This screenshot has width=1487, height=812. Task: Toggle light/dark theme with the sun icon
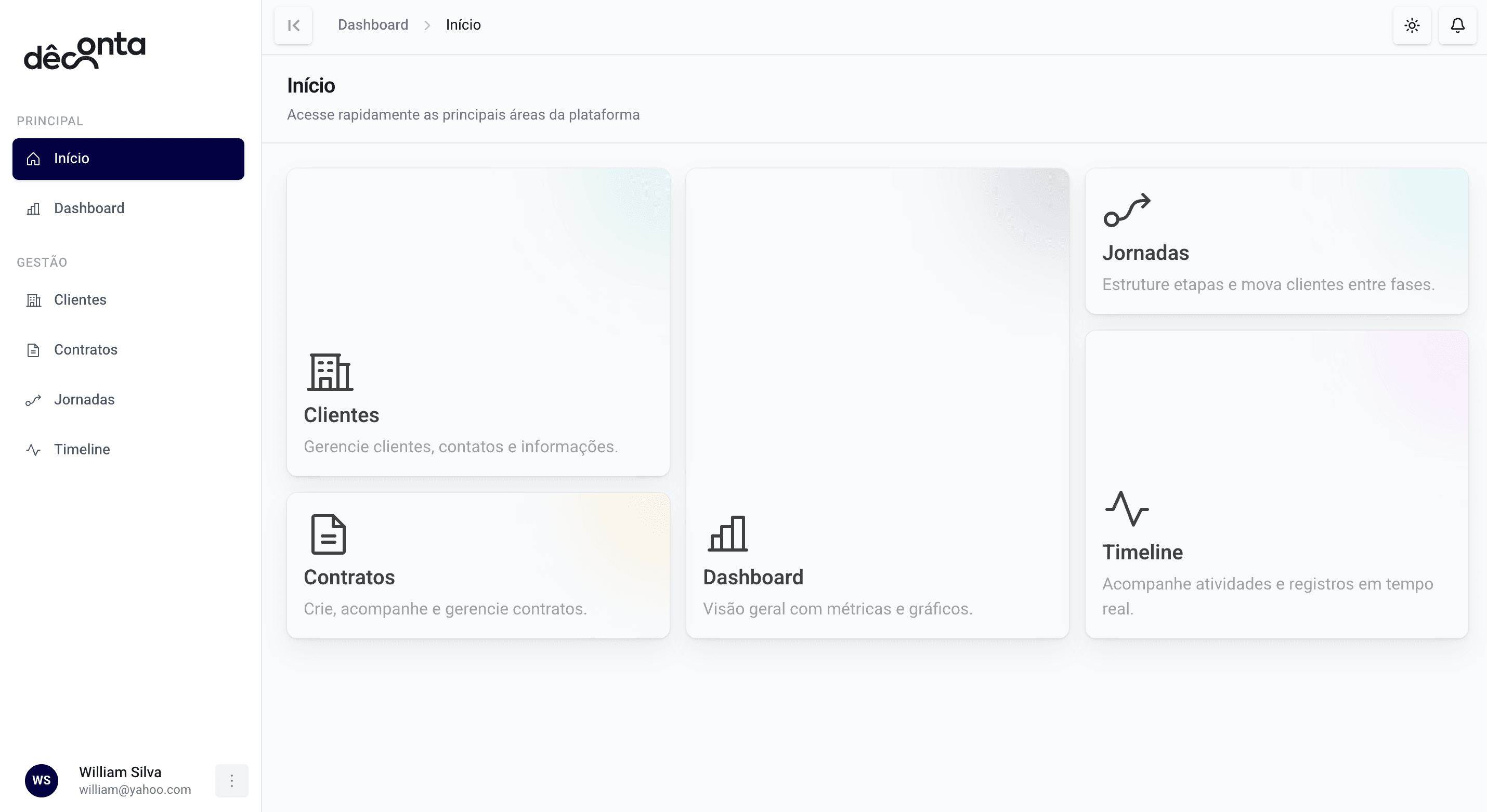point(1412,25)
